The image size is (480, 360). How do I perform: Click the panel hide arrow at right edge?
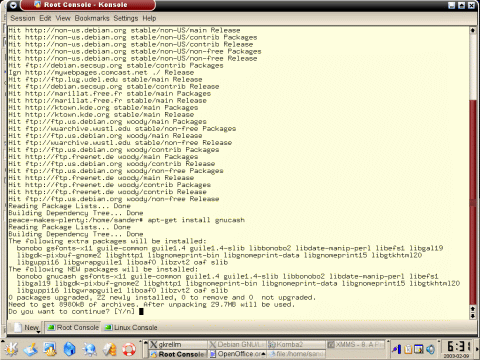pos(477,349)
